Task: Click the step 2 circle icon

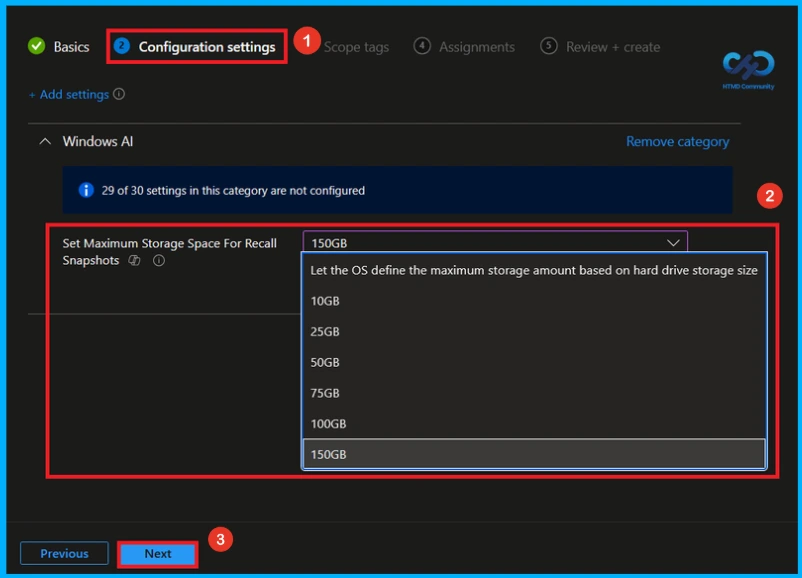Action: (122, 46)
